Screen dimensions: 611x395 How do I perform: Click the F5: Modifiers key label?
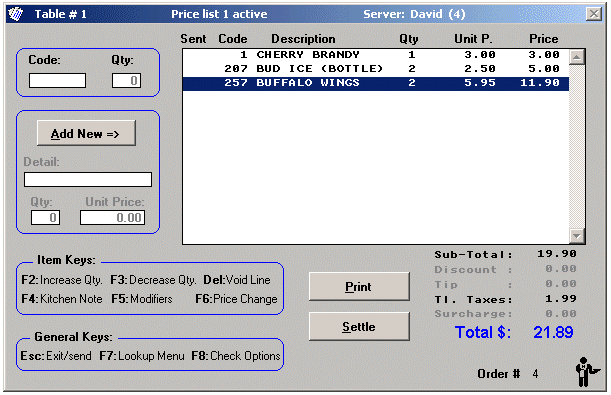(142, 299)
